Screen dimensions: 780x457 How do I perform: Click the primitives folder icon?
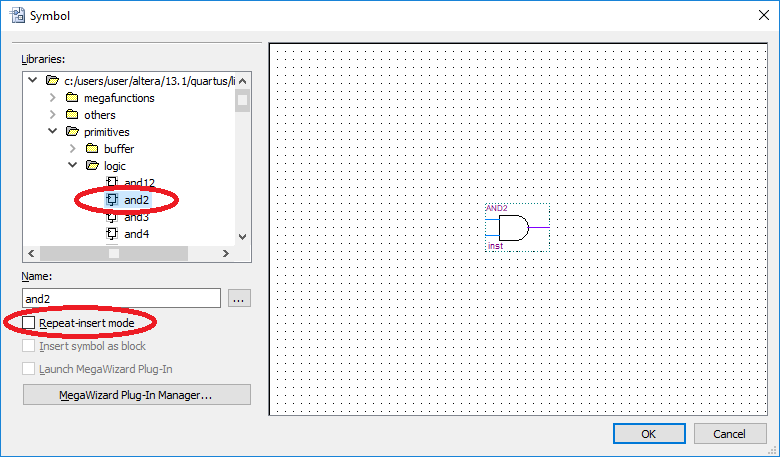(x=72, y=131)
